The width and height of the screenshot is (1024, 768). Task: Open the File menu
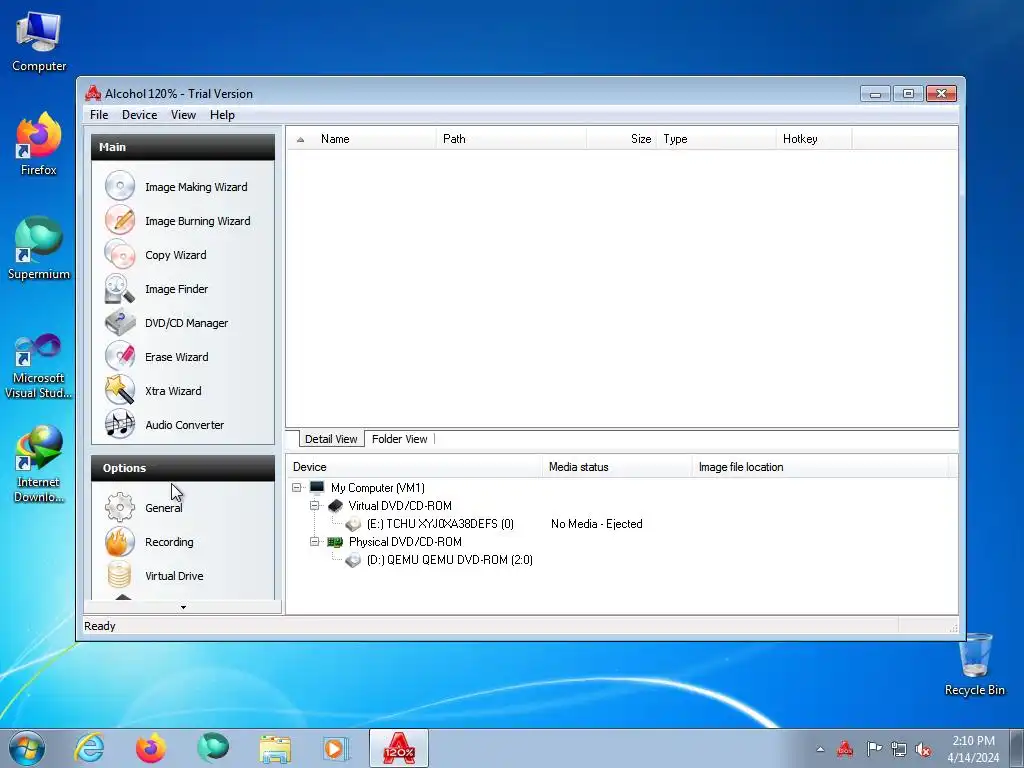pos(99,115)
